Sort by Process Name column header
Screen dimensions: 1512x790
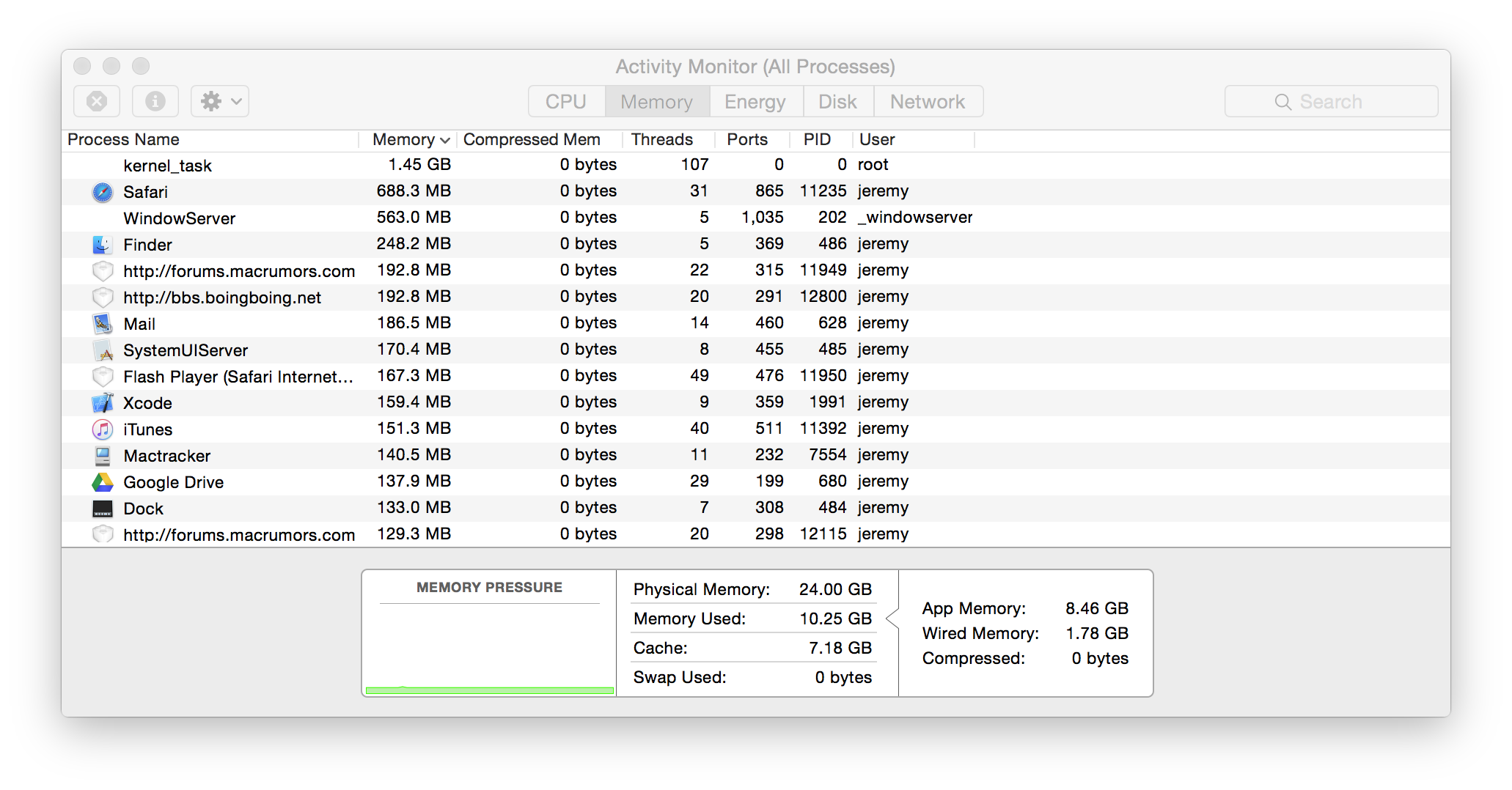[211, 139]
